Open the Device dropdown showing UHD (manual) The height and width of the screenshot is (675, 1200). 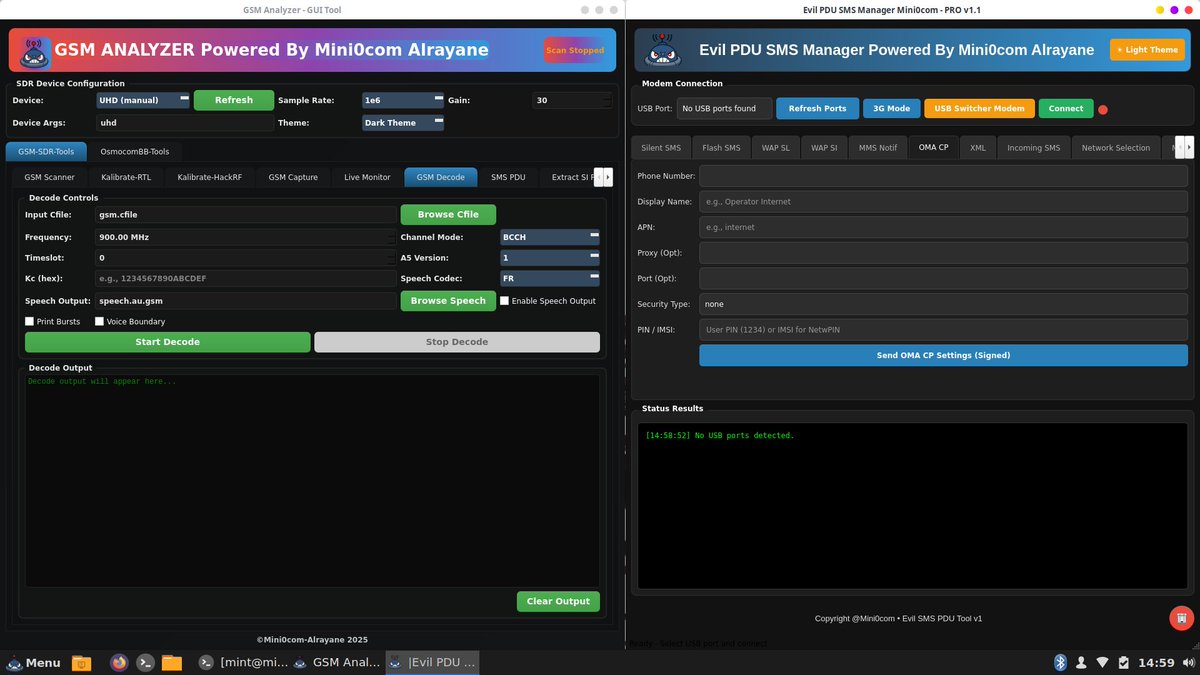coord(143,100)
